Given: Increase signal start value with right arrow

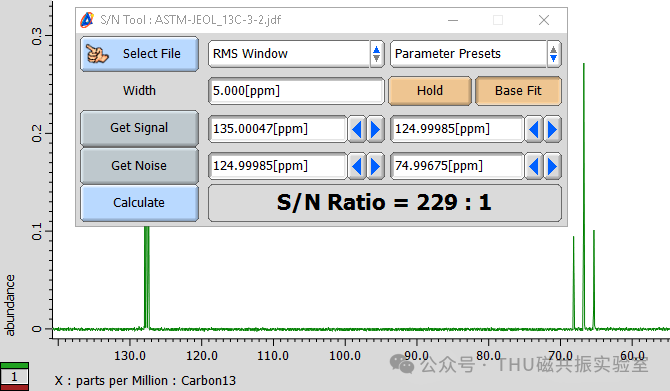Looking at the screenshot, I should pos(376,129).
